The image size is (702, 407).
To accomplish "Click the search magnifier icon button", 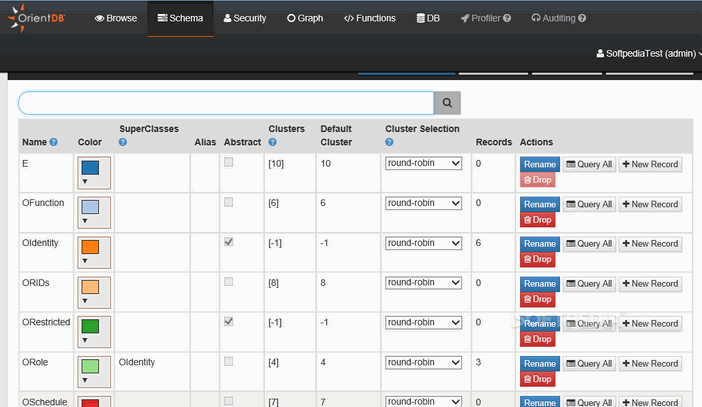I will click(x=447, y=103).
